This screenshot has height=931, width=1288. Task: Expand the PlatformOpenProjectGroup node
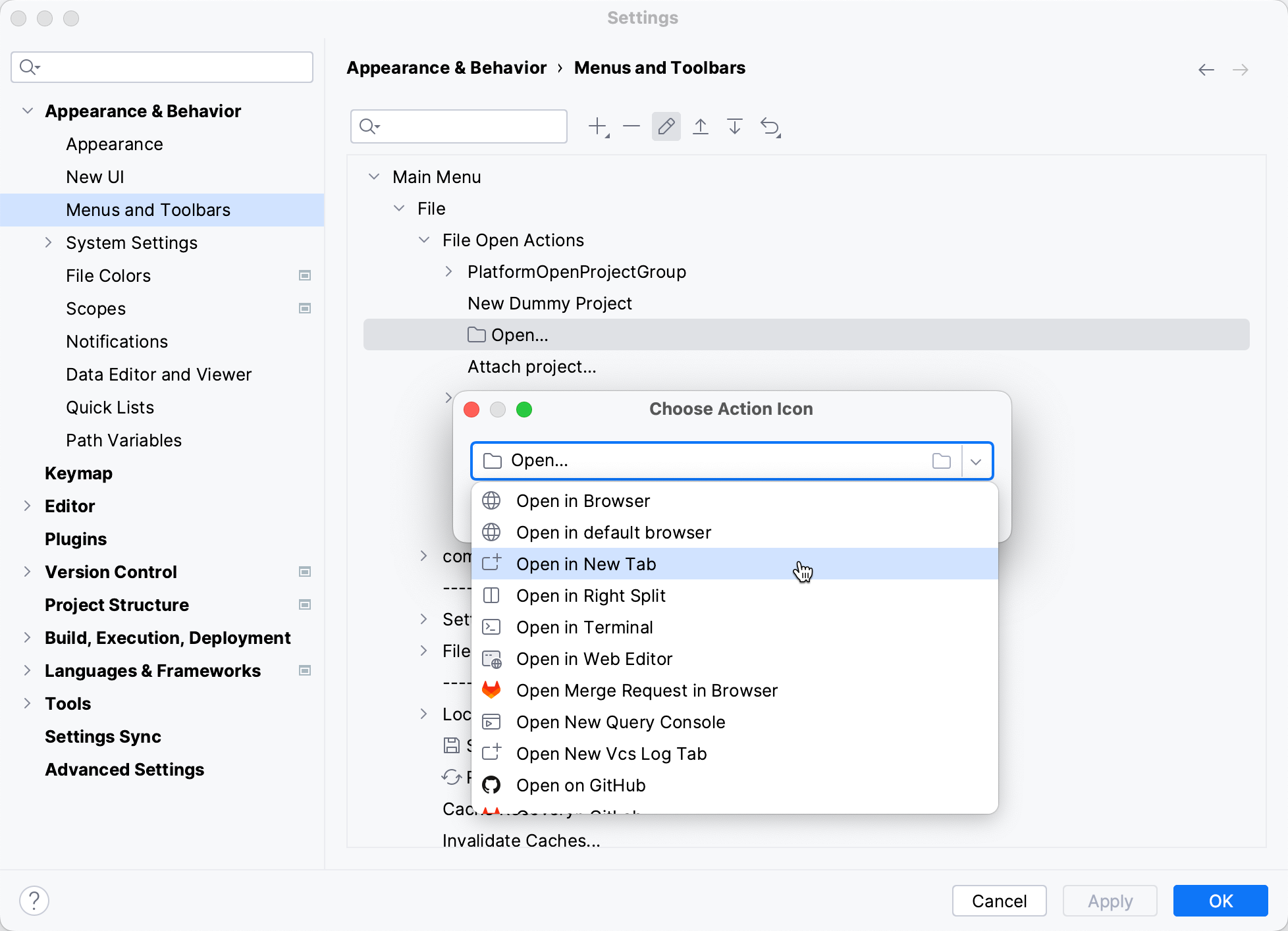pyautogui.click(x=448, y=272)
